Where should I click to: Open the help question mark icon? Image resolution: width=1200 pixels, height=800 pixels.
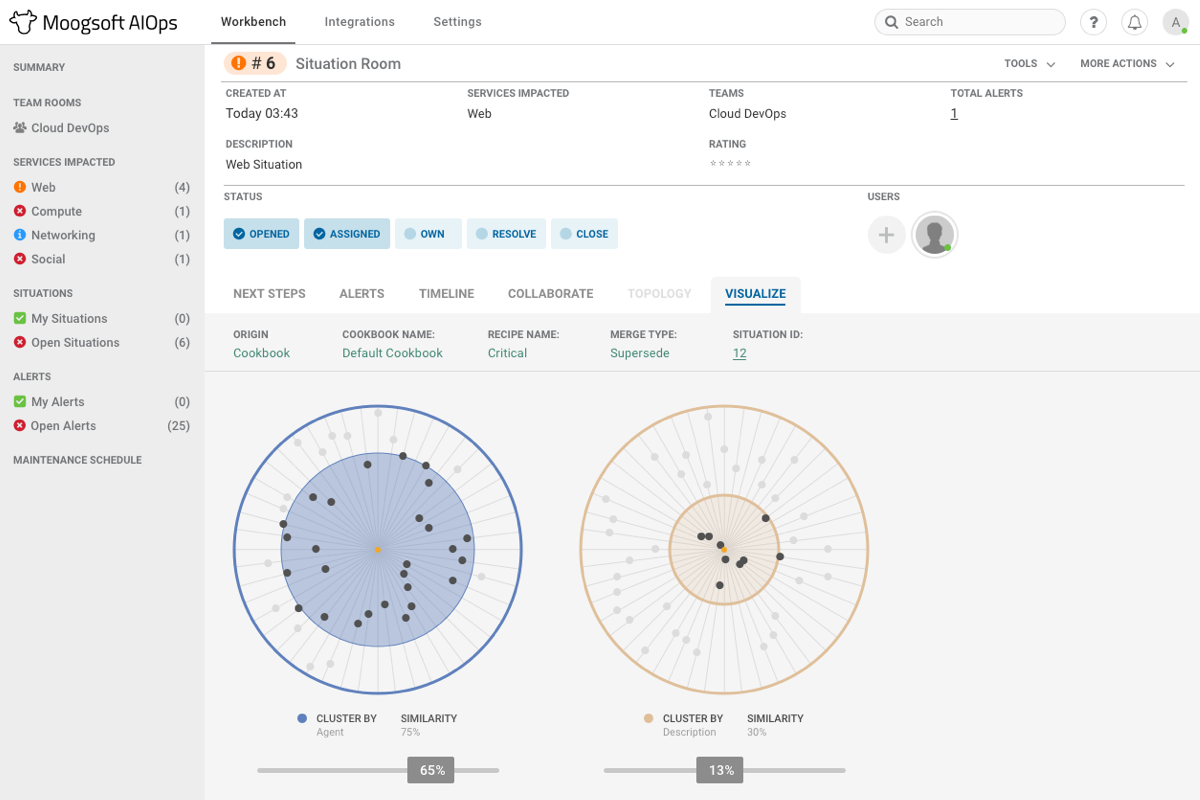[1094, 22]
